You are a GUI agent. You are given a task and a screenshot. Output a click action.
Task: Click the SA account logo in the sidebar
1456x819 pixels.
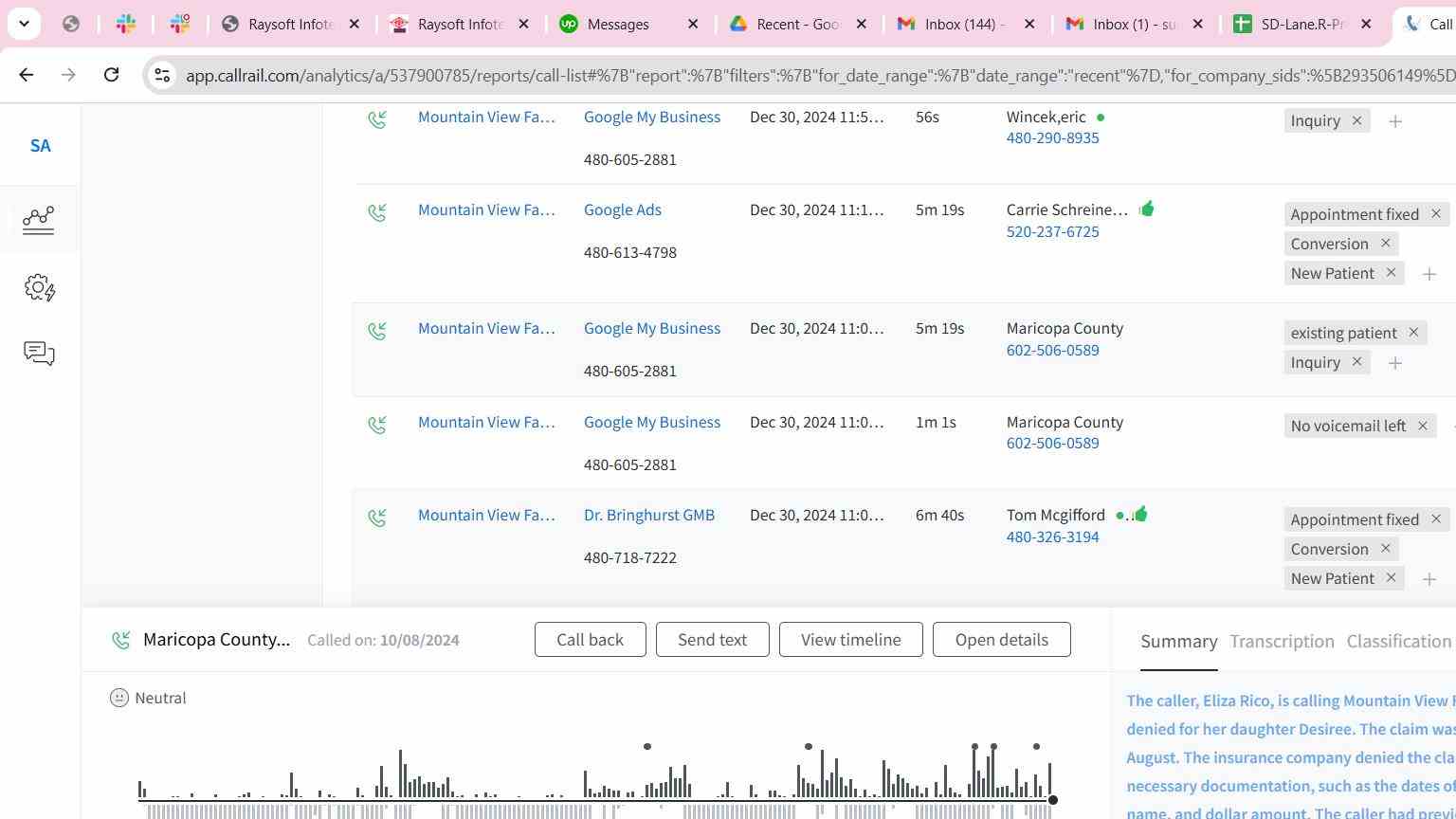[40, 146]
